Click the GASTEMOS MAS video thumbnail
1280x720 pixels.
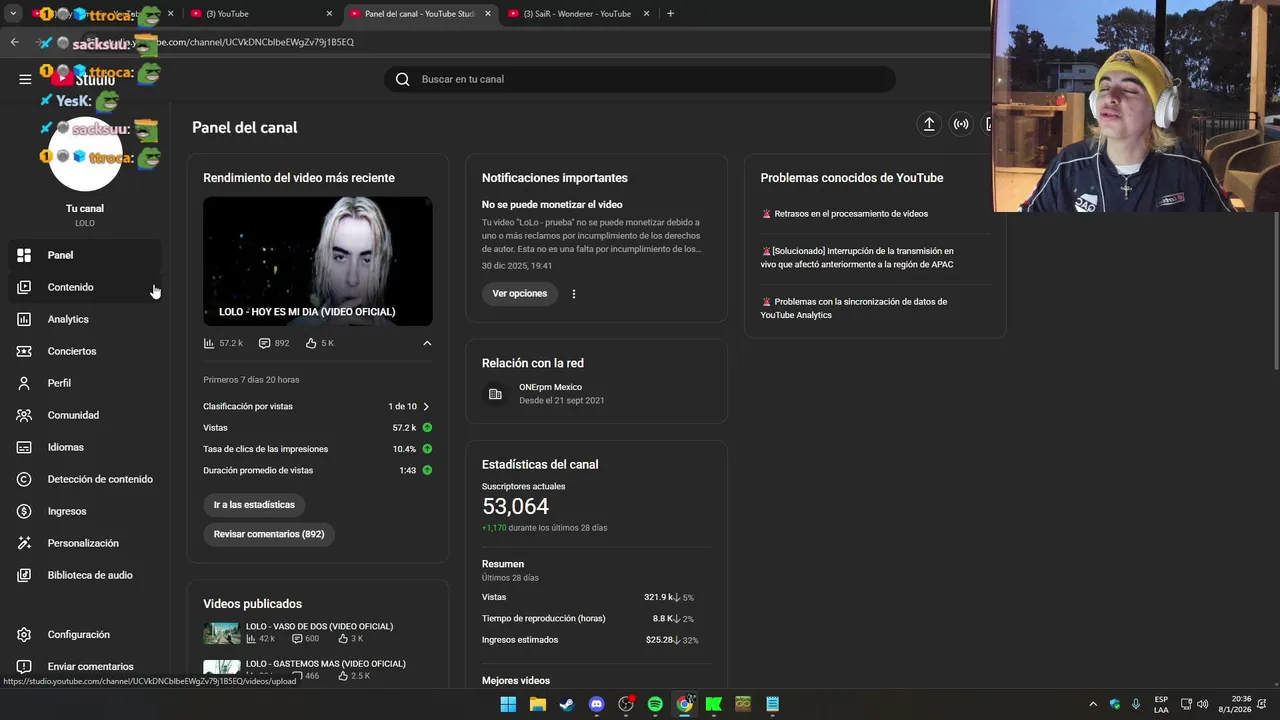222,667
